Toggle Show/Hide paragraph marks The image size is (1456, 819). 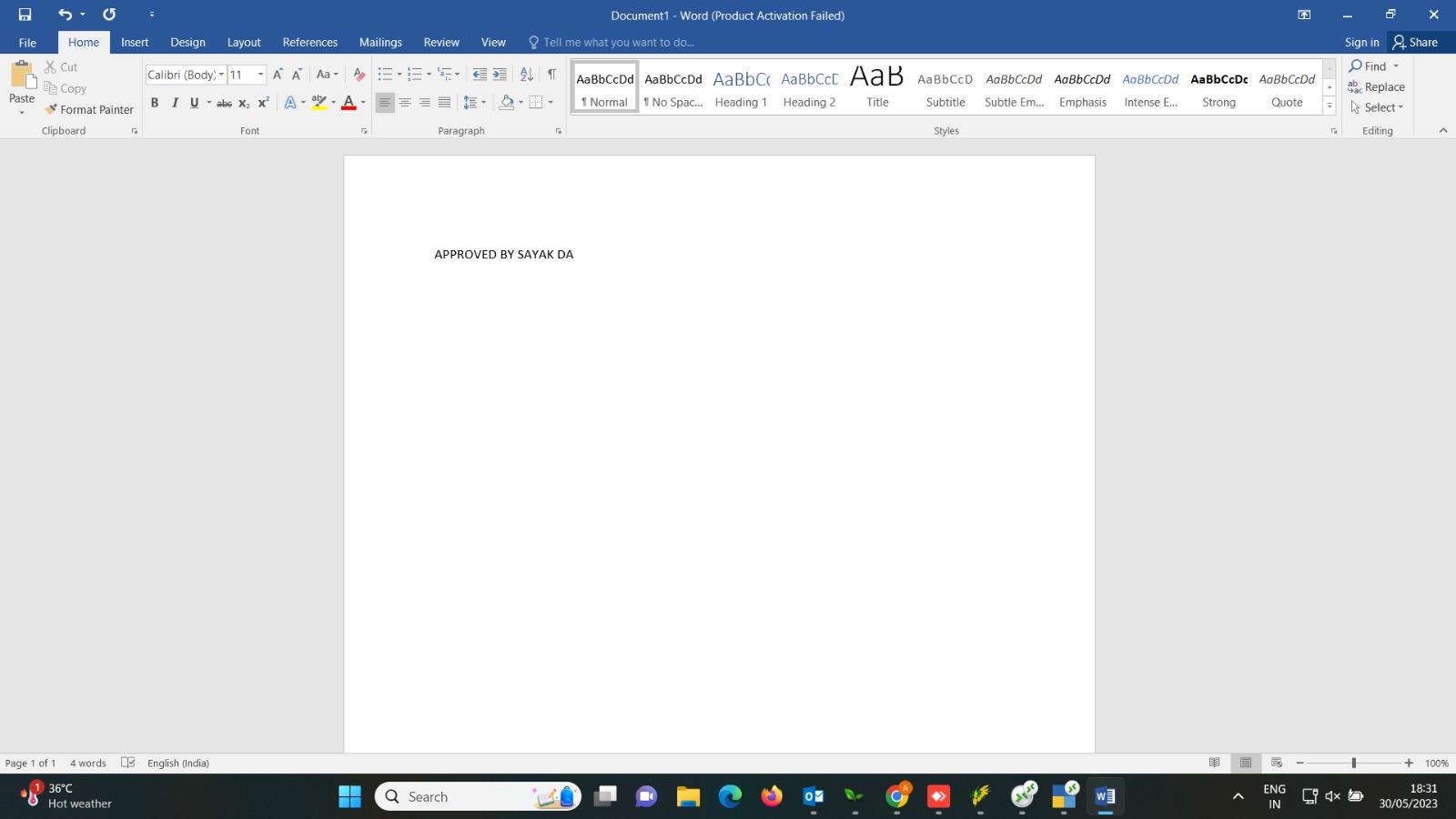coord(551,75)
